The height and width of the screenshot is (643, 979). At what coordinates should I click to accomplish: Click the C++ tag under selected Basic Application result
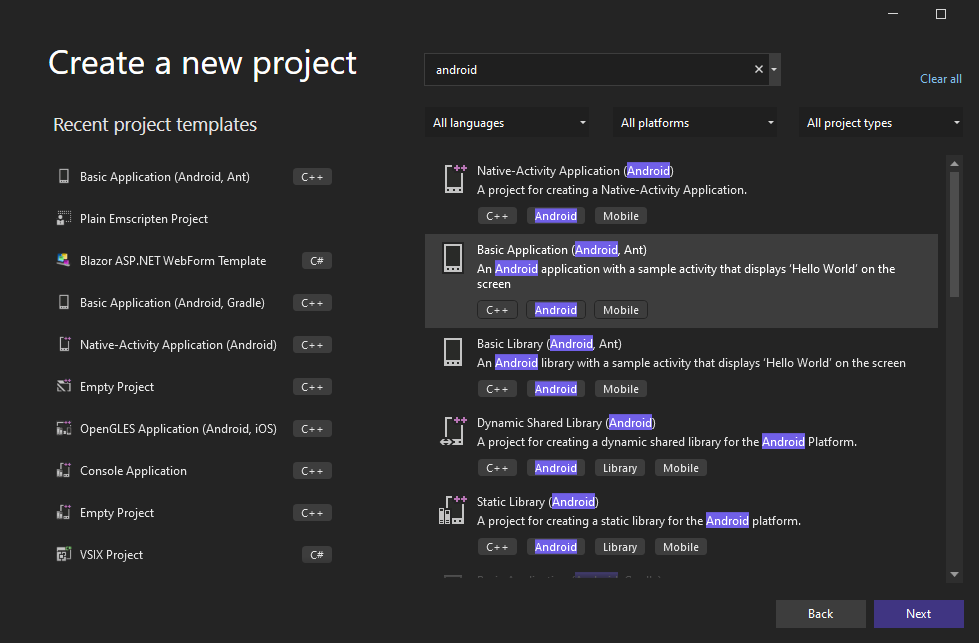tap(497, 310)
